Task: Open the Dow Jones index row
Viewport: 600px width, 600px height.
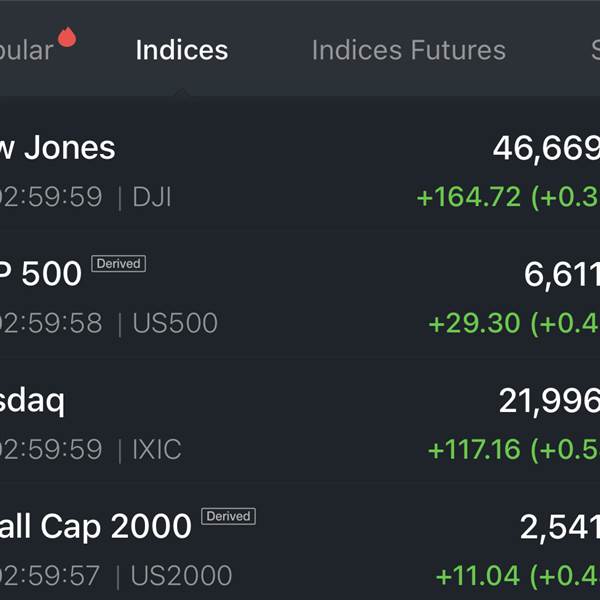Action: pyautogui.click(x=58, y=148)
